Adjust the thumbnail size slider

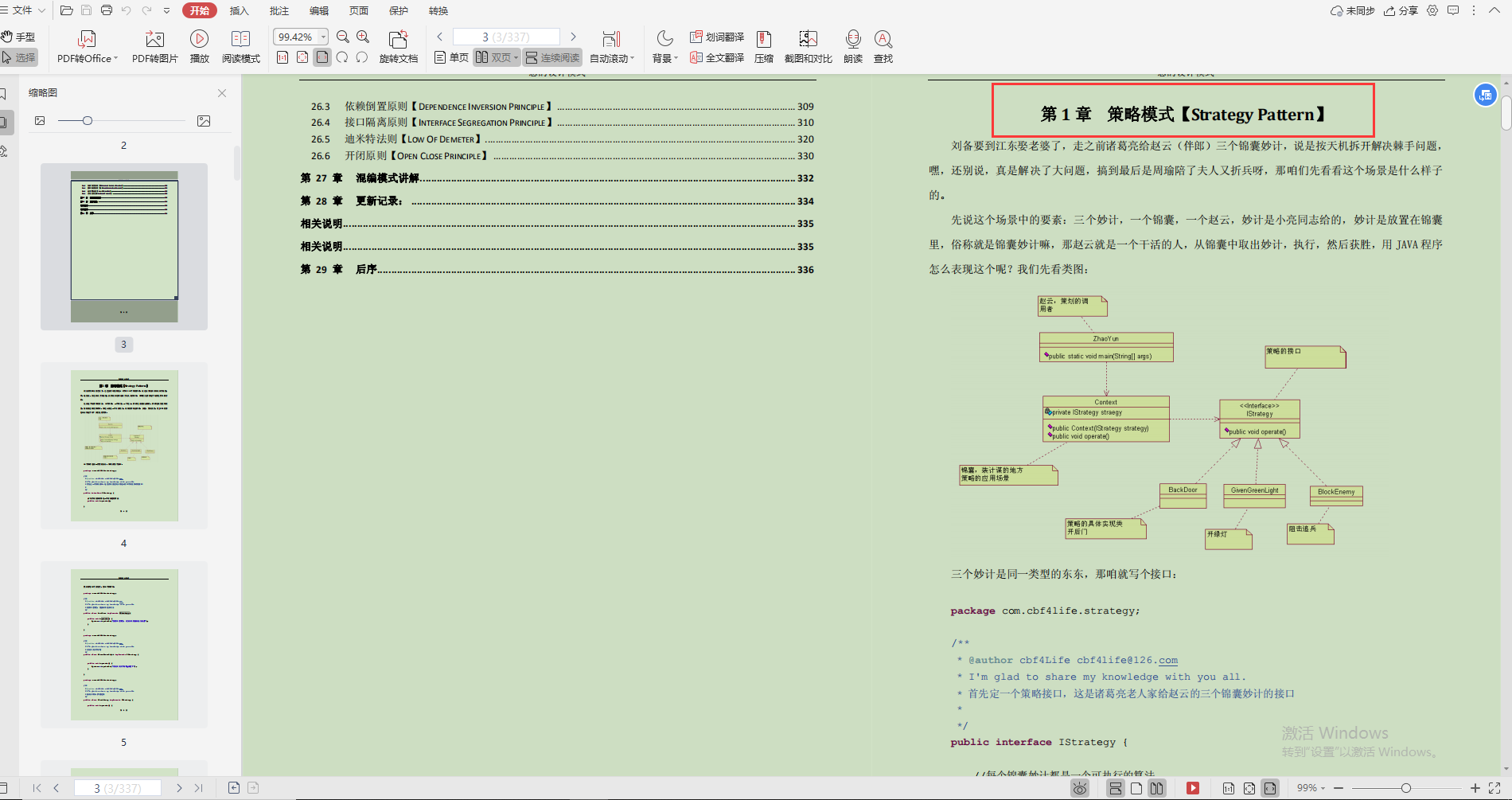point(88,121)
